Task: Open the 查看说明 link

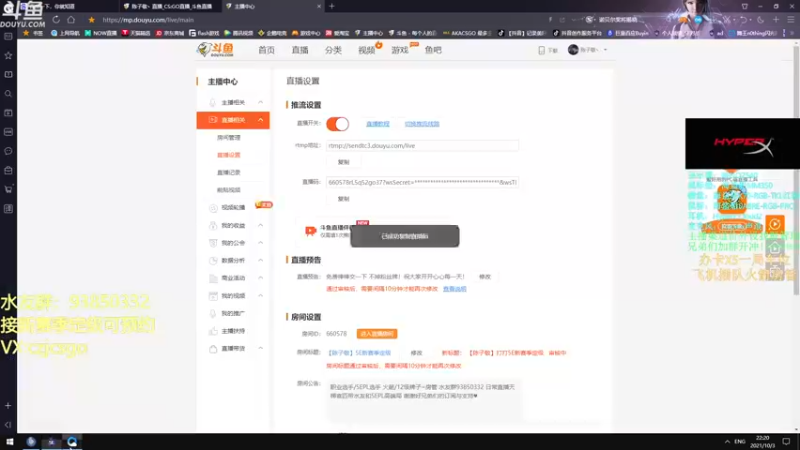Action: click(455, 289)
